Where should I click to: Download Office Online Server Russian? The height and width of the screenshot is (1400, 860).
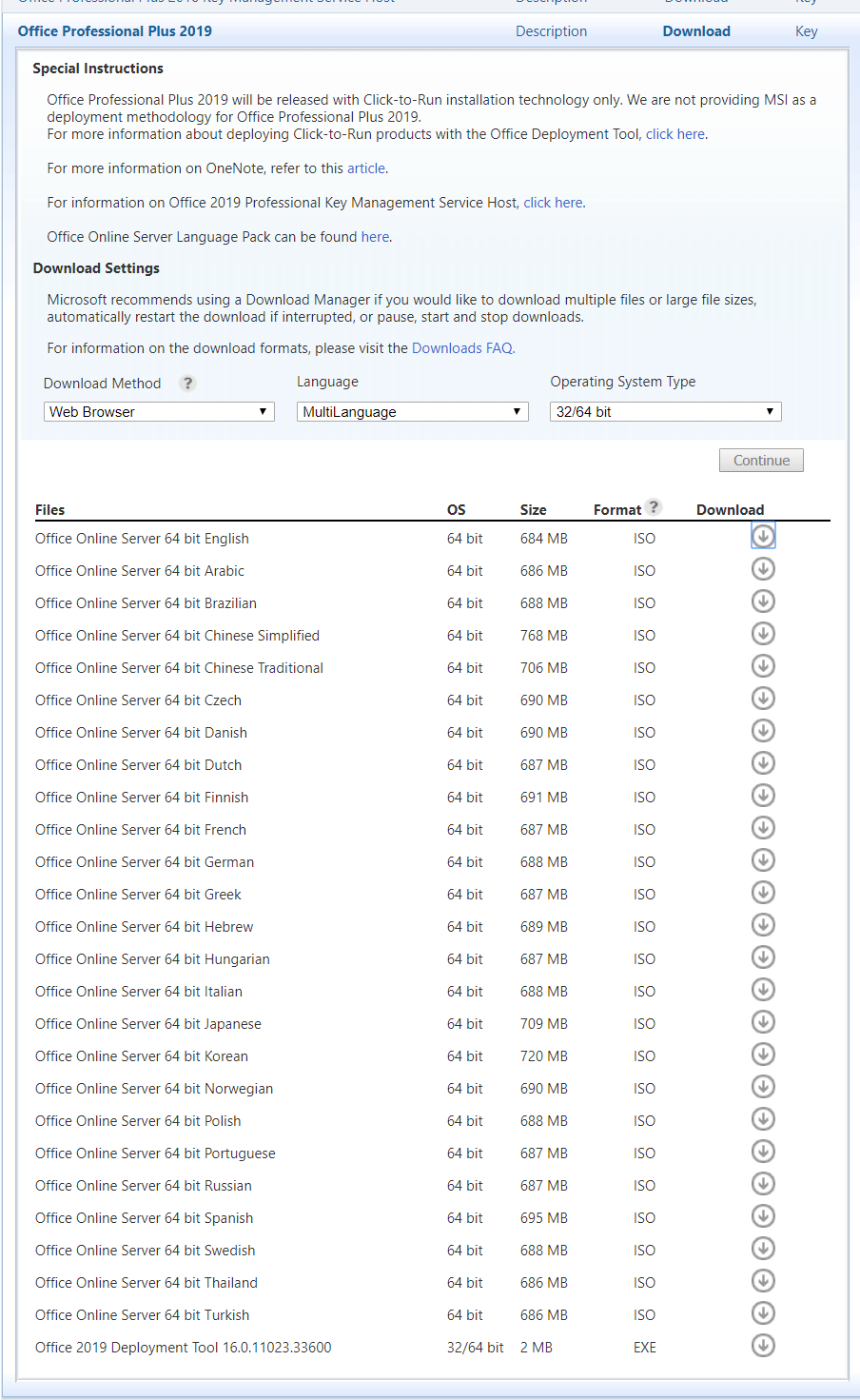(x=763, y=1184)
